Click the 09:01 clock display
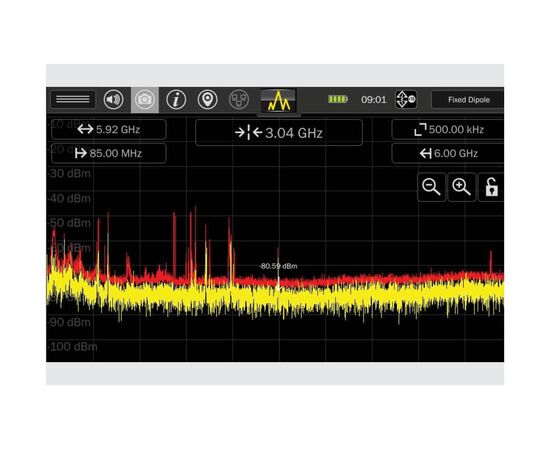The image size is (550, 450). [x=374, y=100]
